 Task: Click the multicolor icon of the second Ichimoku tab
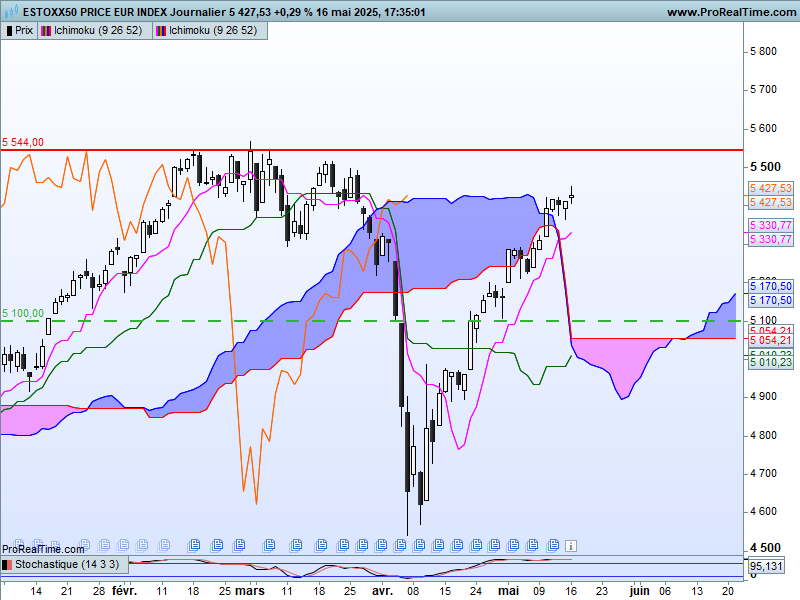161,31
